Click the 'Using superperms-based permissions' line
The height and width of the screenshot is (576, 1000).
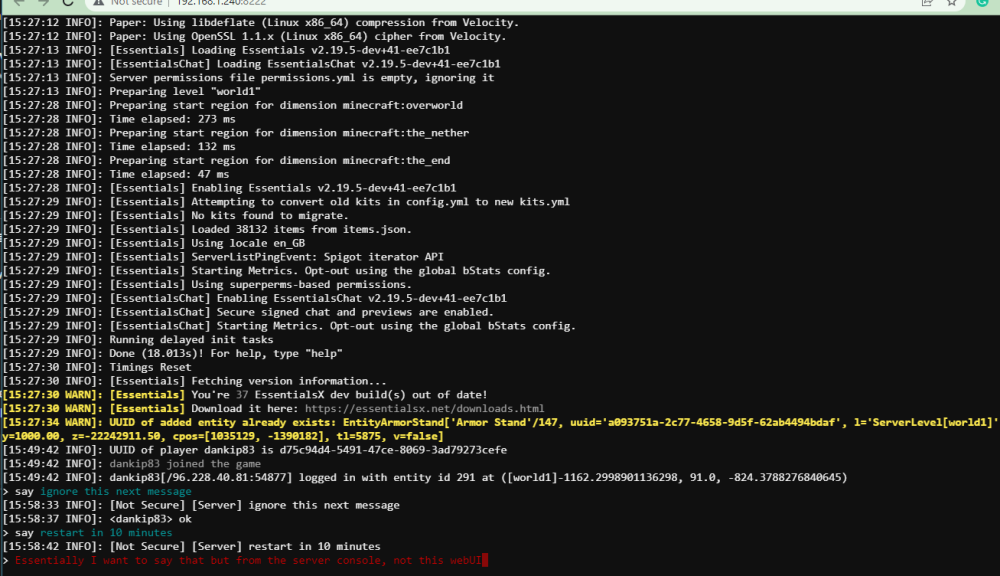click(x=207, y=284)
